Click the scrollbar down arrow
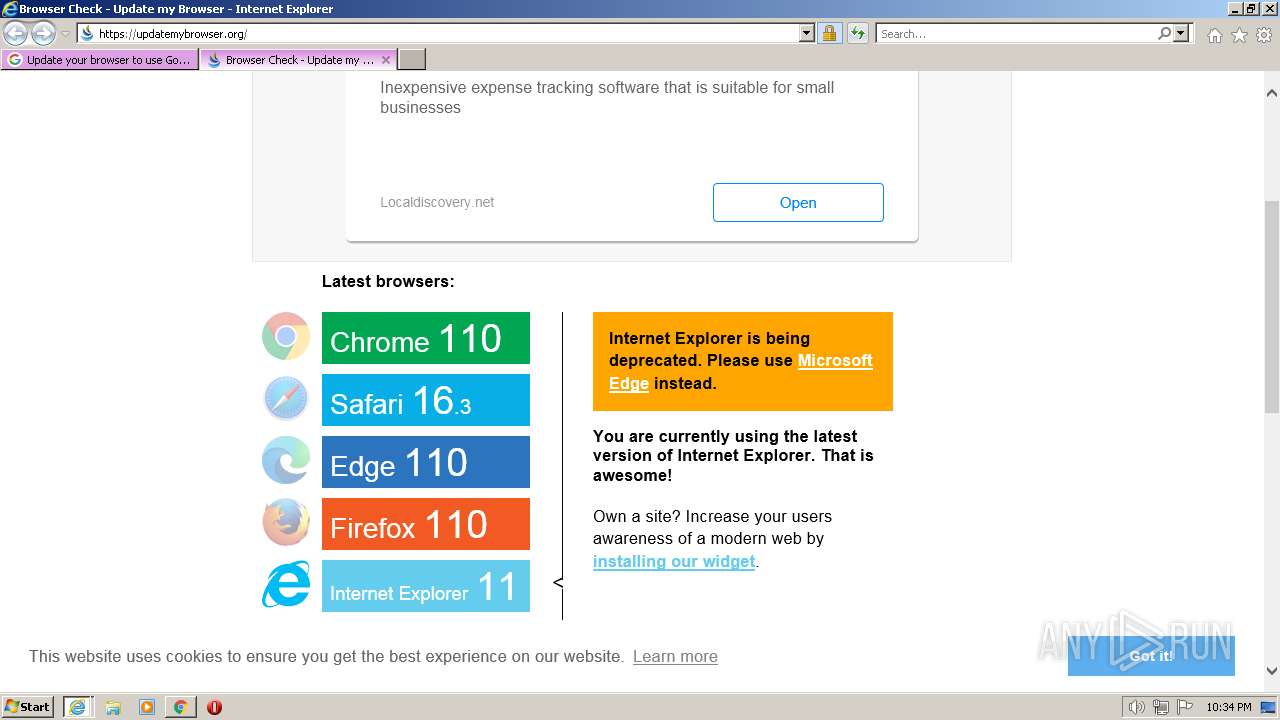 pos(1272,672)
